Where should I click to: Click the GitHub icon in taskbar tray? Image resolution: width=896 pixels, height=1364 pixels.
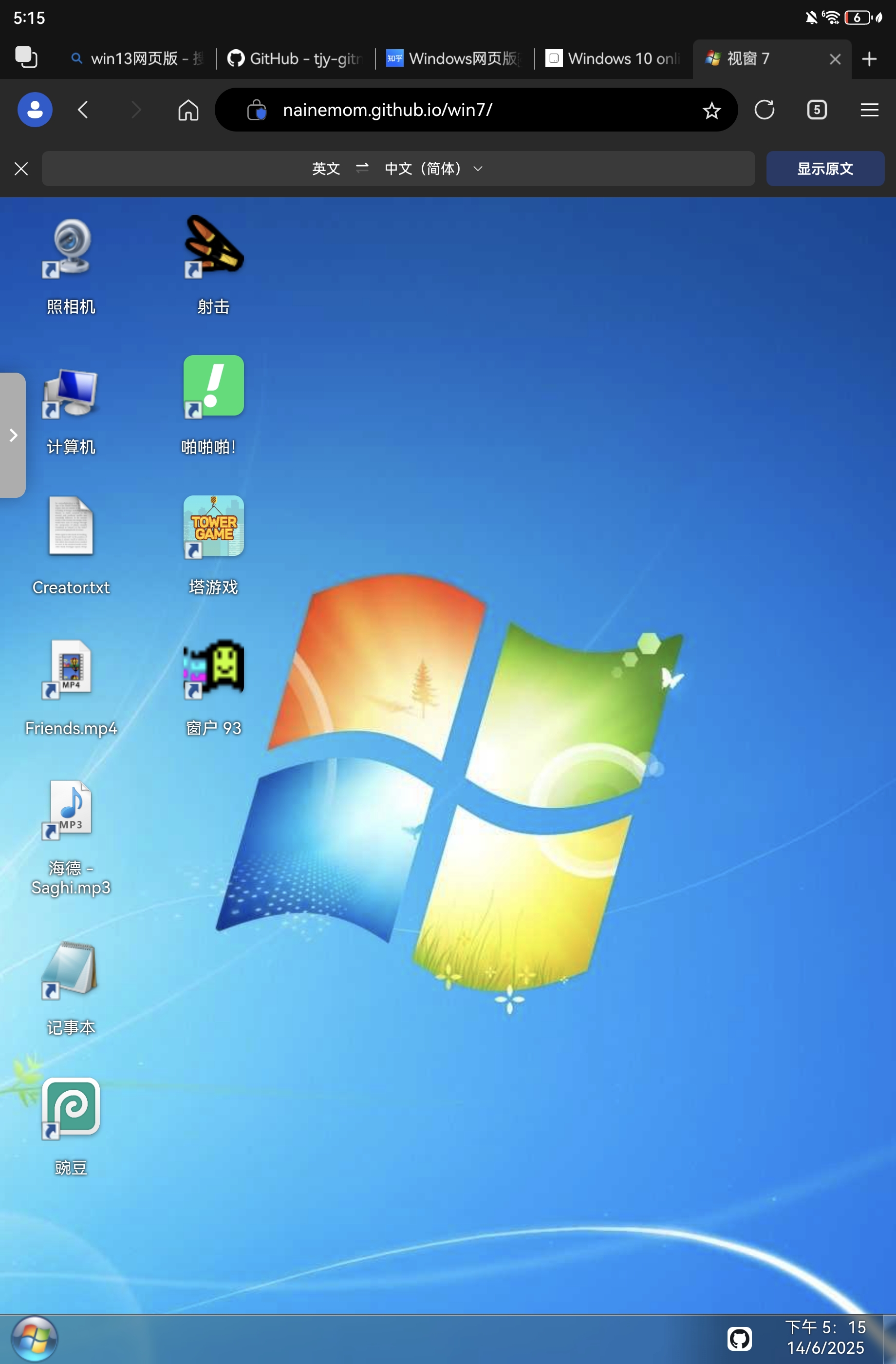(739, 1339)
